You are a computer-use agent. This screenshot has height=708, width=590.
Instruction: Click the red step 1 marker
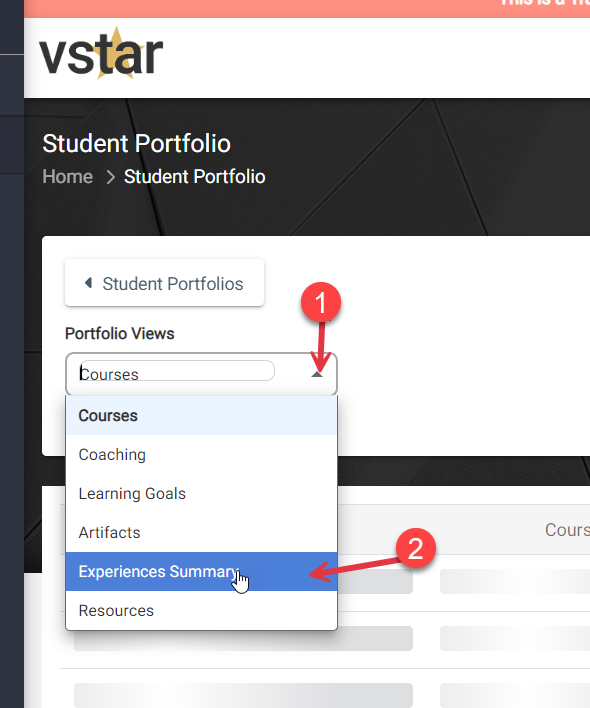[x=321, y=302]
